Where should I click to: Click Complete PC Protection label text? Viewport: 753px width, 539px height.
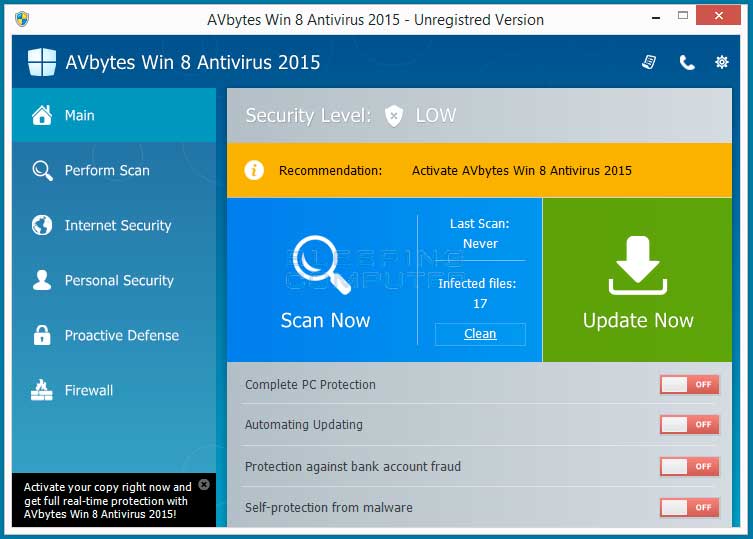tap(310, 384)
